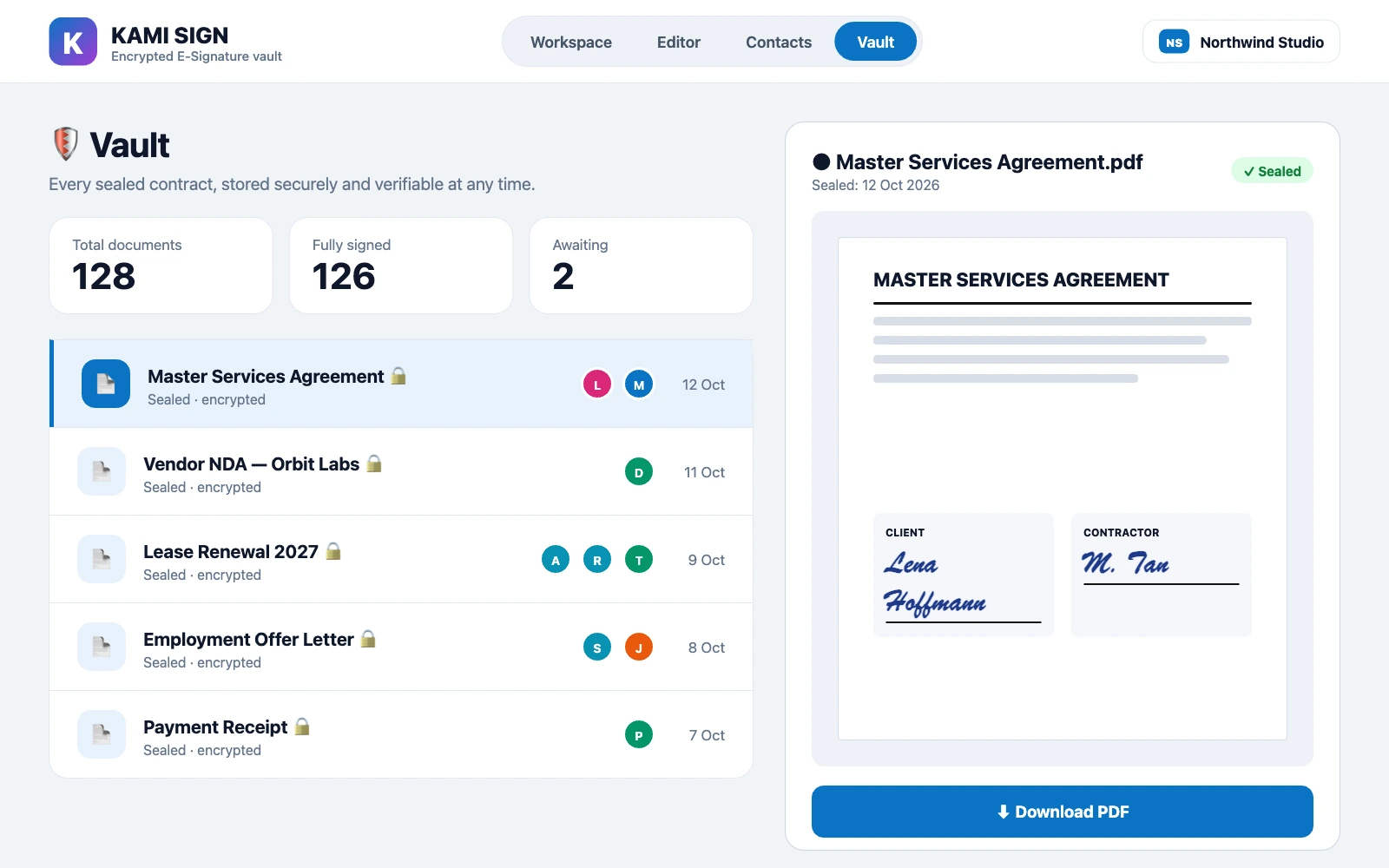
Task: Click signer avatar A on Lease Renewal
Action: [x=556, y=559]
